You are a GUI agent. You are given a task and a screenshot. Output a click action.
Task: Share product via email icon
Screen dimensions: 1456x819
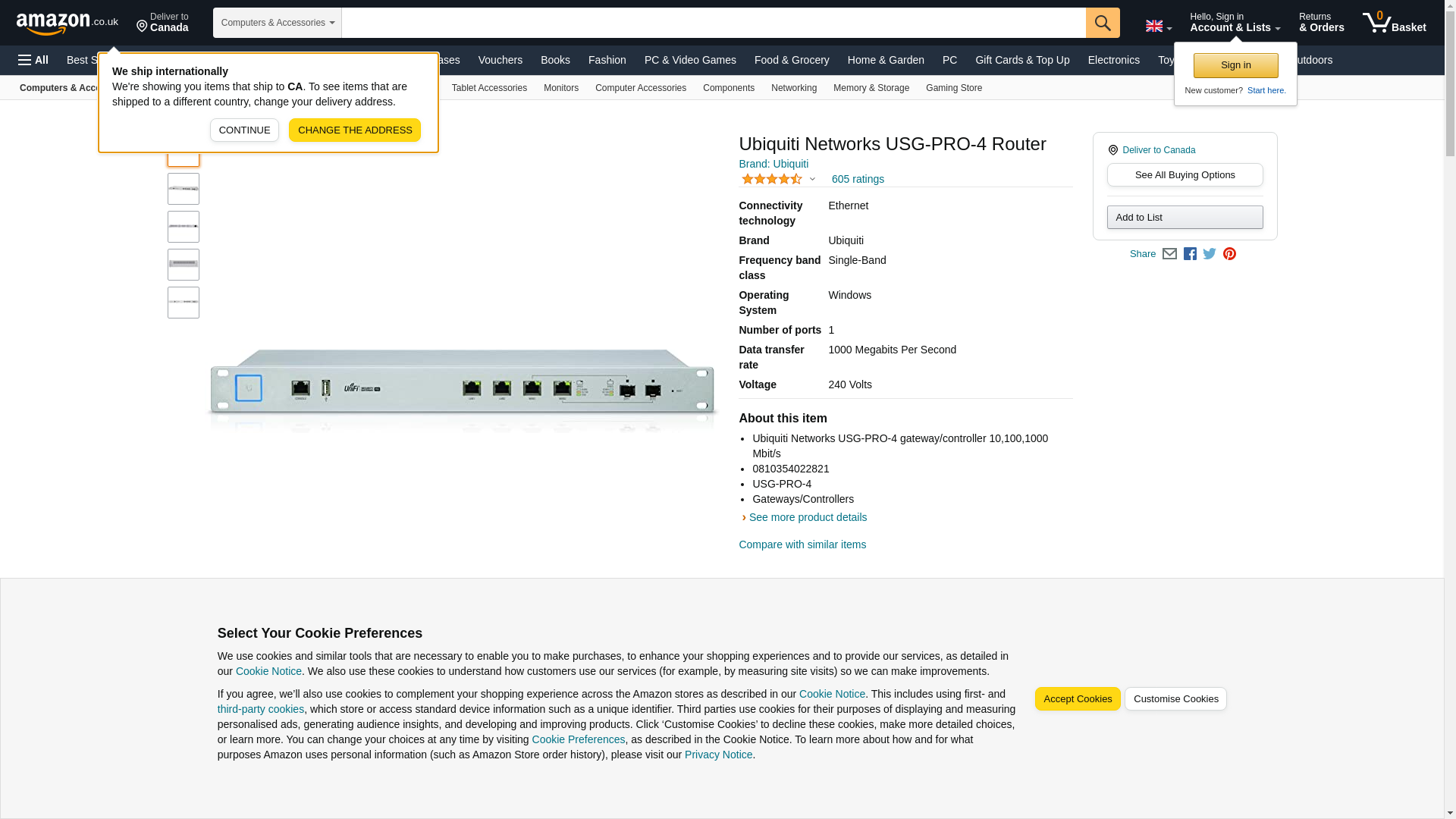pyautogui.click(x=1169, y=254)
